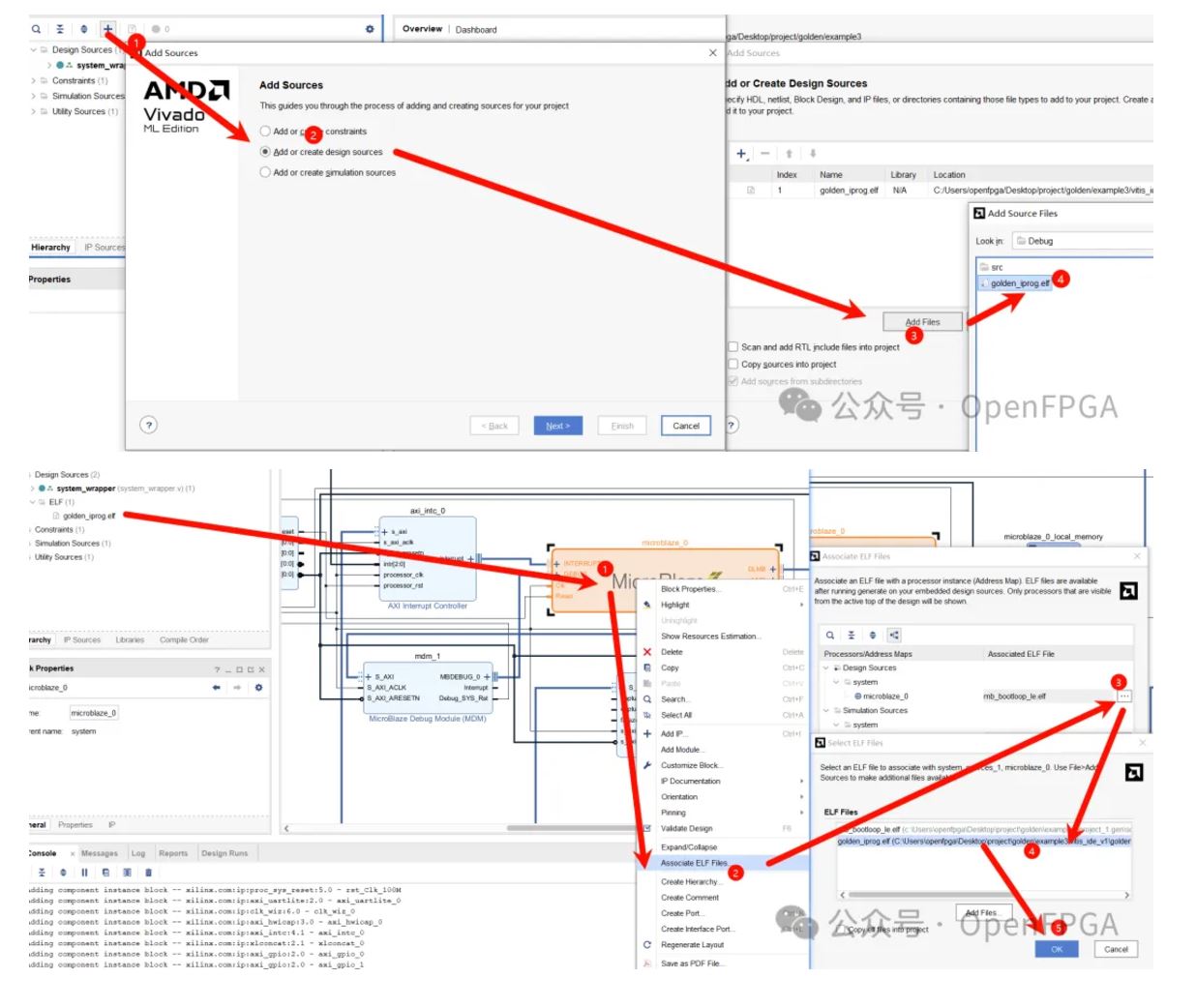
Task: Choose Validate Design in the context menu
Action: click(687, 828)
